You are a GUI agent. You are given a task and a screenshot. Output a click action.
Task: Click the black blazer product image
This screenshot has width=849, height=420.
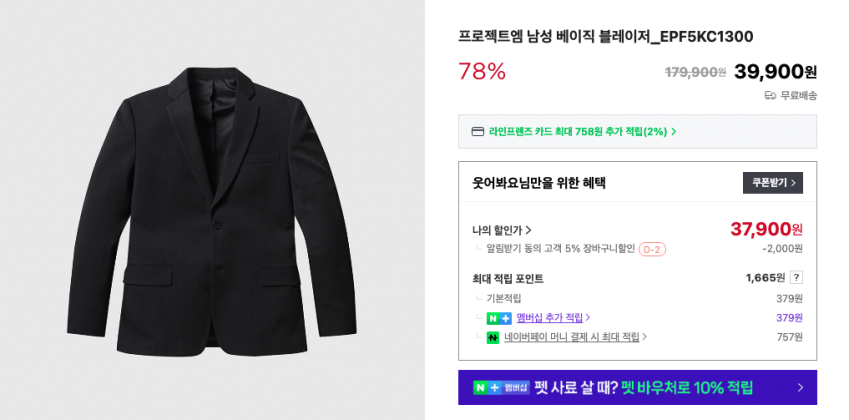click(x=212, y=210)
